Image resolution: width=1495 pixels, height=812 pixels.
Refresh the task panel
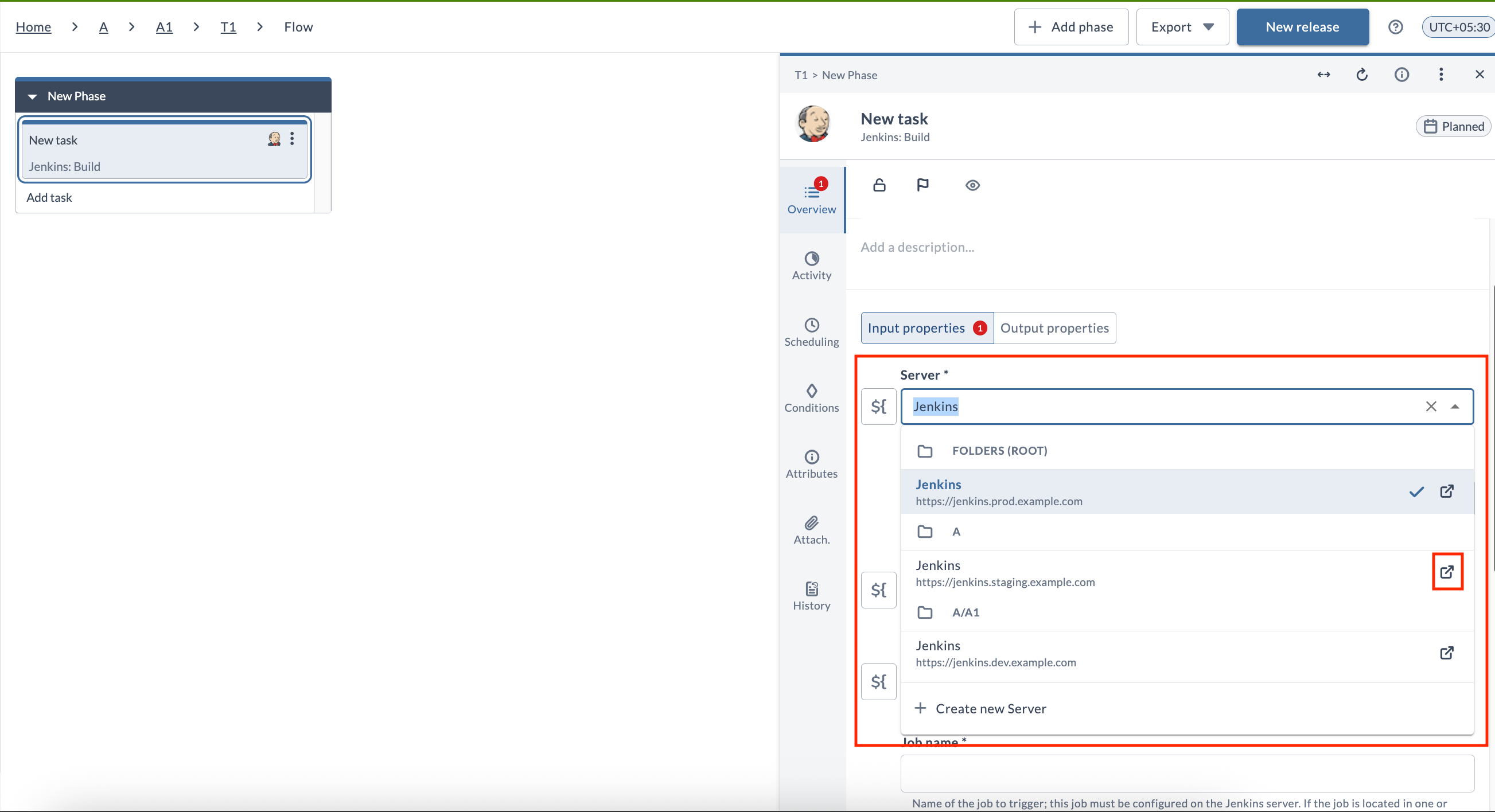pos(1362,74)
